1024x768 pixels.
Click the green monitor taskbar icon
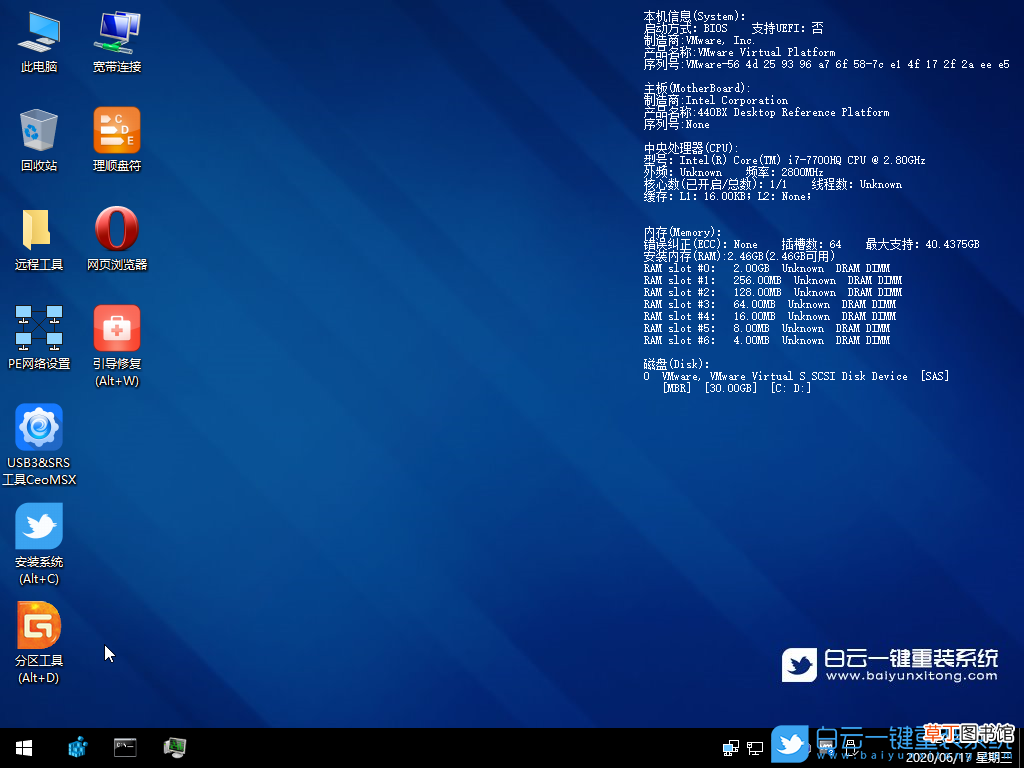(174, 747)
